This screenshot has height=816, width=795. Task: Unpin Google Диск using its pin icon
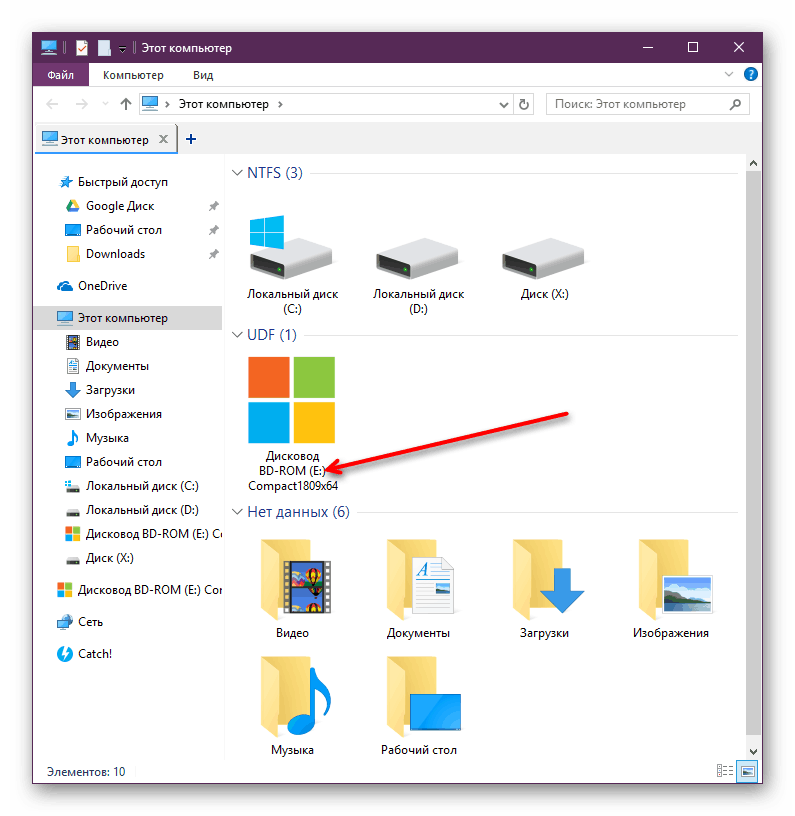coord(213,206)
